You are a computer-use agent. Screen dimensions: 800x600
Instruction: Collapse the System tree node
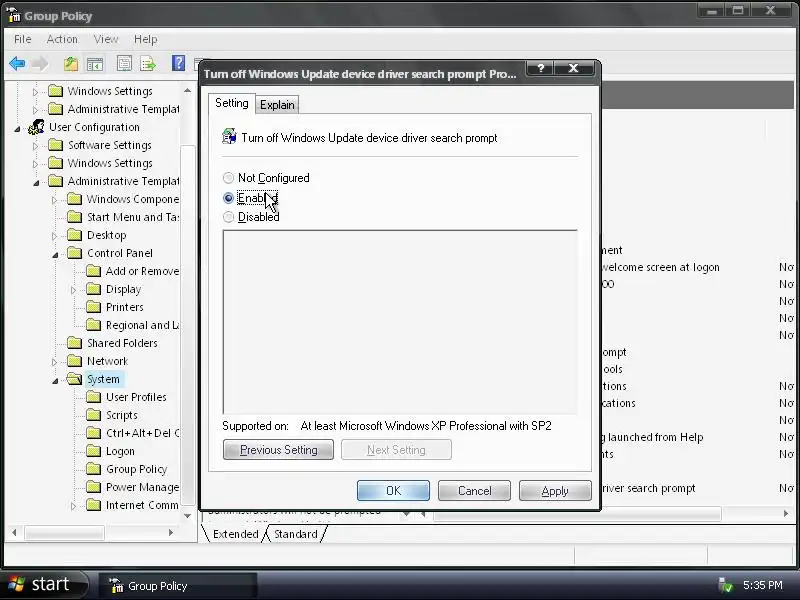55,380
